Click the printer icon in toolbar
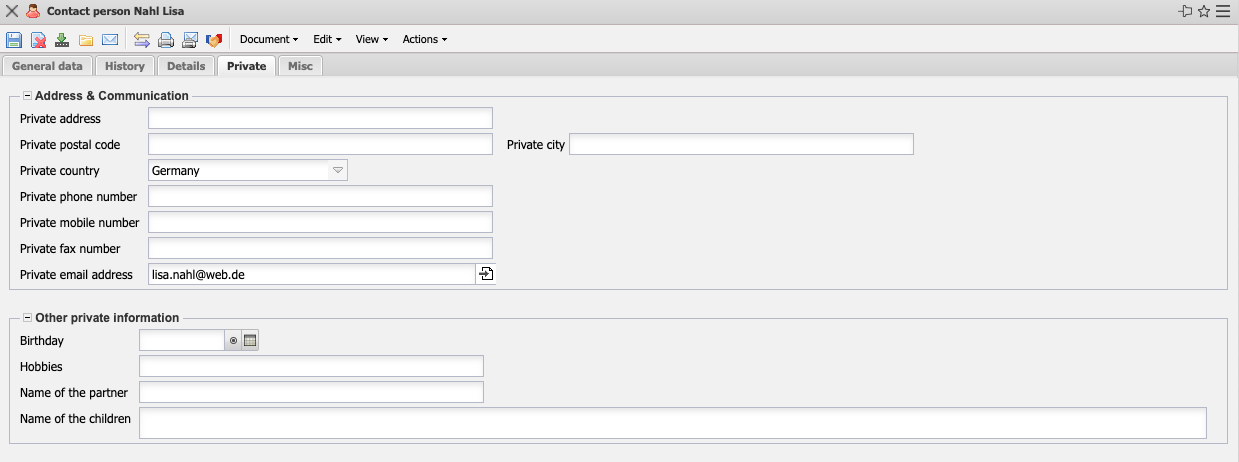The width and height of the screenshot is (1239, 462). point(166,40)
